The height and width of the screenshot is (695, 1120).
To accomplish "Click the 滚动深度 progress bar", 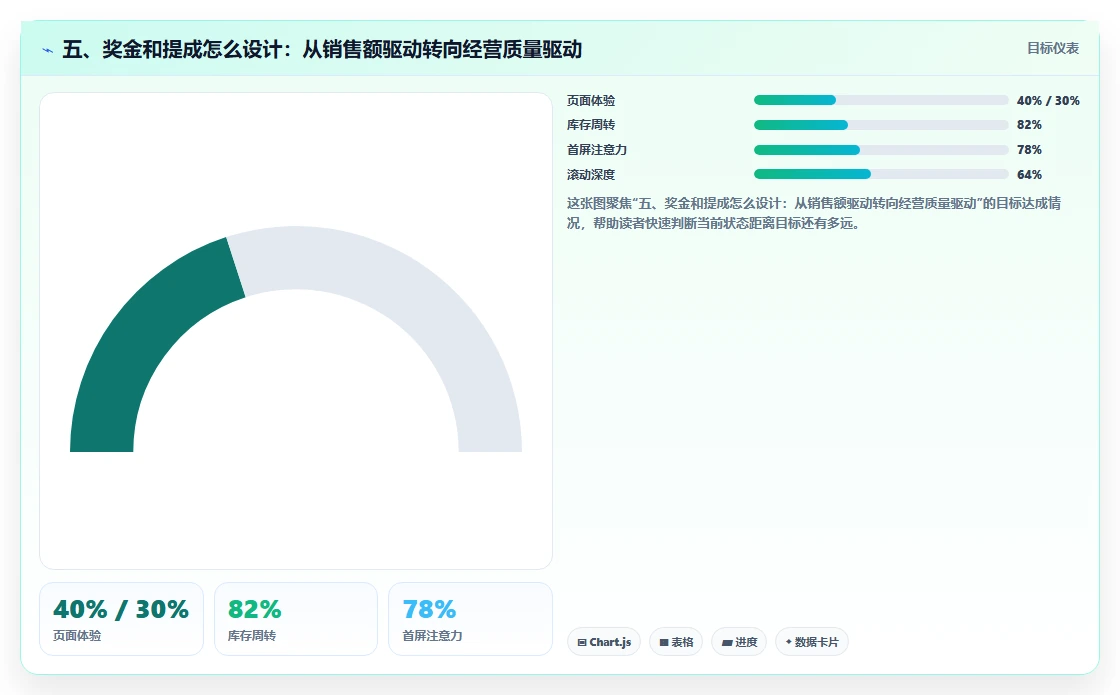I will tap(881, 174).
